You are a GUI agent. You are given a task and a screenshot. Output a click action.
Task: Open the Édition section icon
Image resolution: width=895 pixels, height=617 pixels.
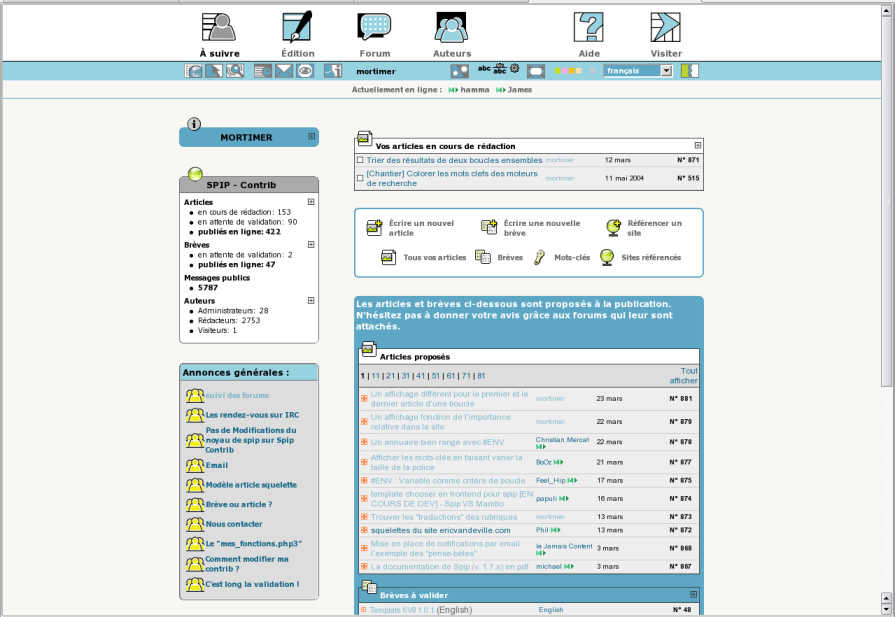tap(297, 27)
